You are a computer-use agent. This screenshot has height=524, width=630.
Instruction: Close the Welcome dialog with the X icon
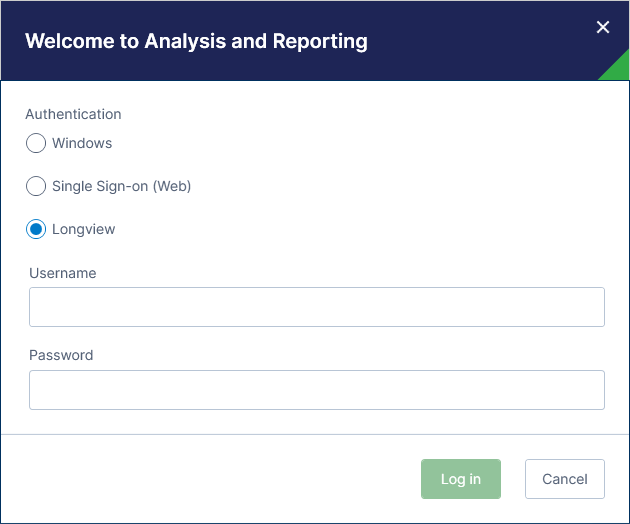tap(603, 27)
